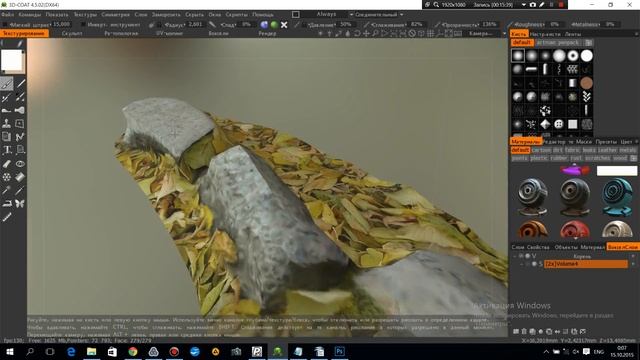This screenshot has width=640, height=360.
Task: Open the Настройки tab in brush panel
Action: pos(545,34)
